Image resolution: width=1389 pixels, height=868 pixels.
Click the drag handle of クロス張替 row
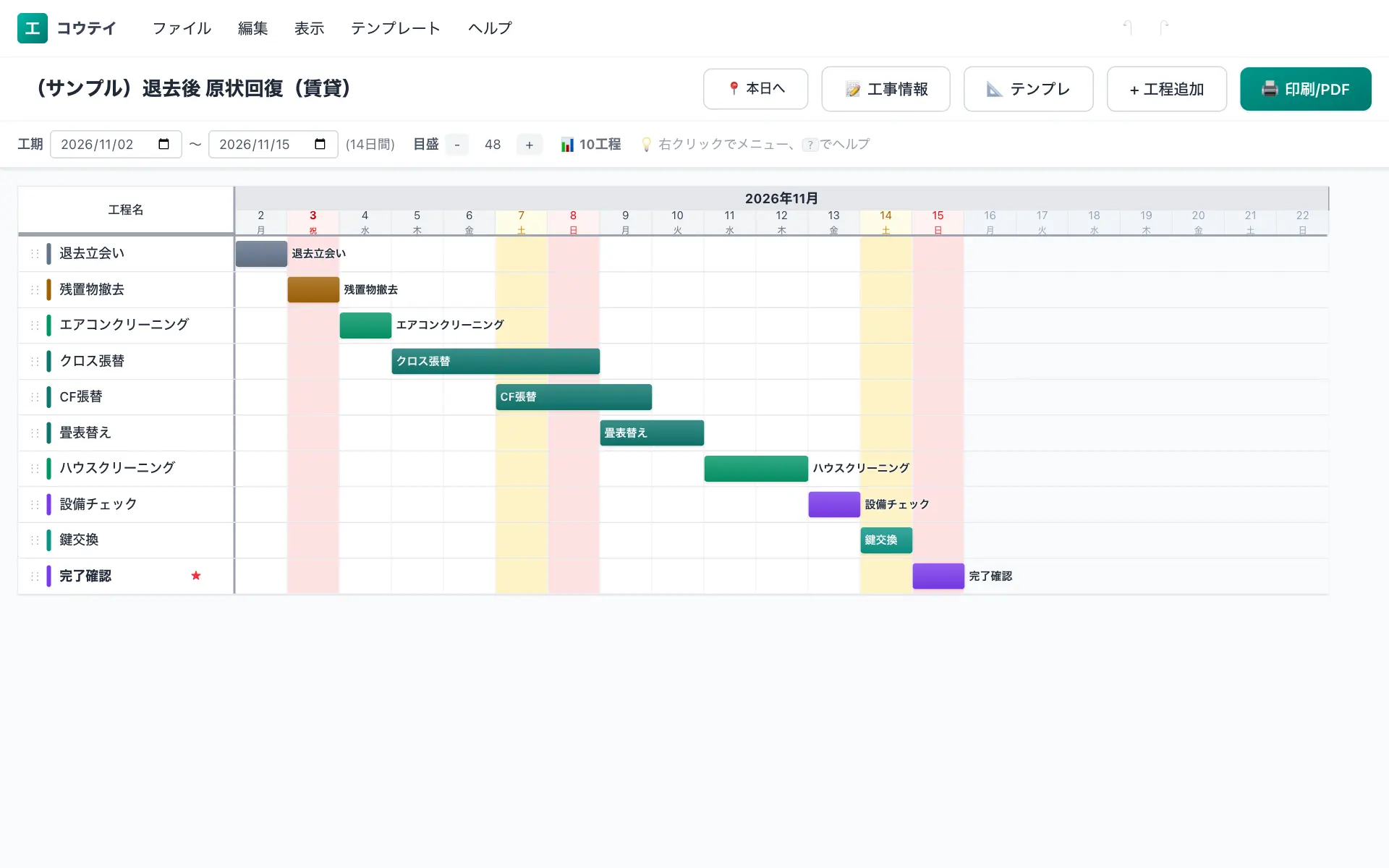coord(34,361)
